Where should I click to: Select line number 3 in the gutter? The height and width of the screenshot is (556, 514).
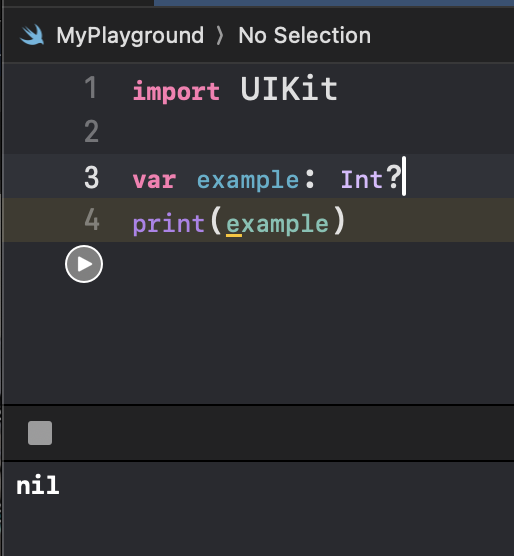[91, 177]
